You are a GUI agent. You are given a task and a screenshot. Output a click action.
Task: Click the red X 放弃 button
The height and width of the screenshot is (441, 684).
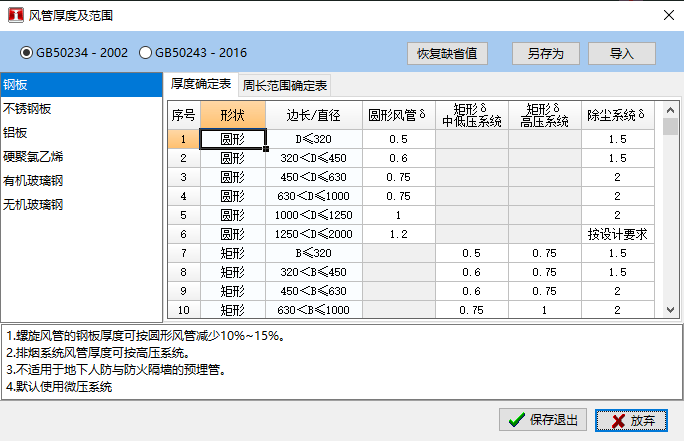pyautogui.click(x=630, y=420)
